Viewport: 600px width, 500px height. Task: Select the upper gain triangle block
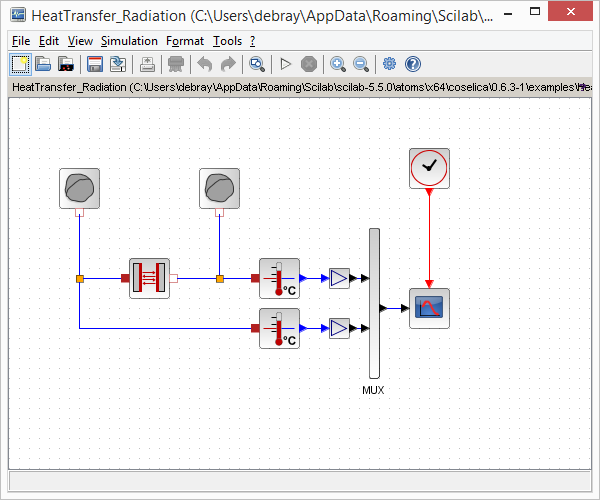(x=339, y=278)
